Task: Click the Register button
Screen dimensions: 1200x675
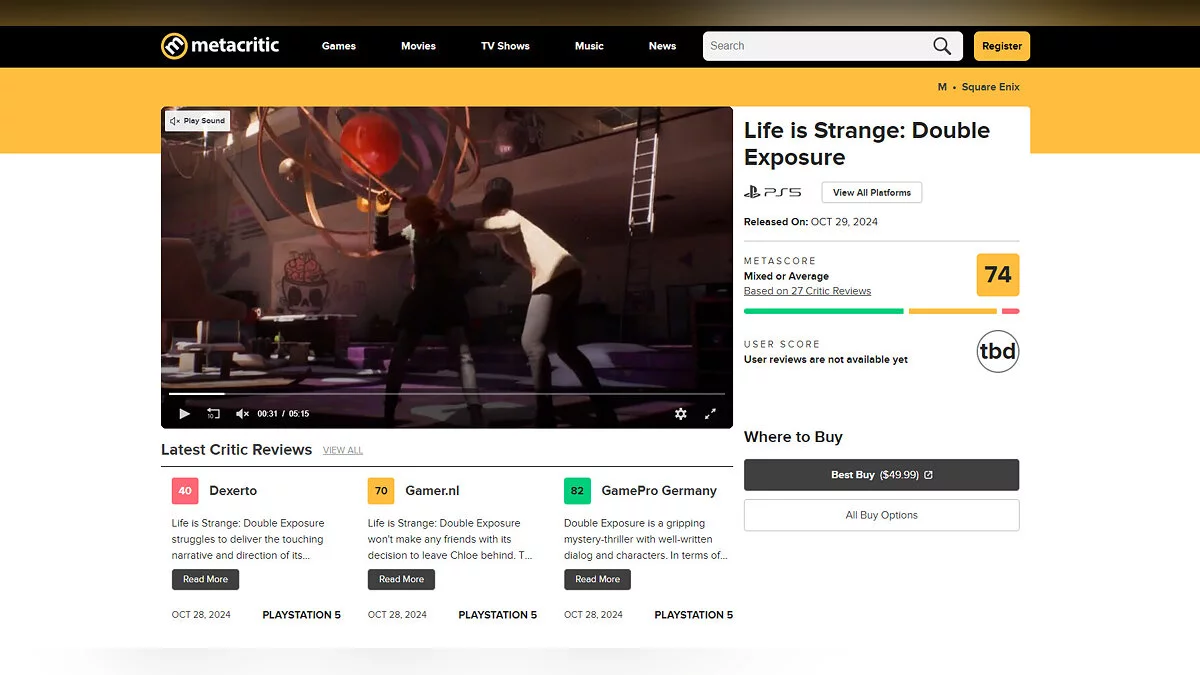Action: pyautogui.click(x=1001, y=46)
